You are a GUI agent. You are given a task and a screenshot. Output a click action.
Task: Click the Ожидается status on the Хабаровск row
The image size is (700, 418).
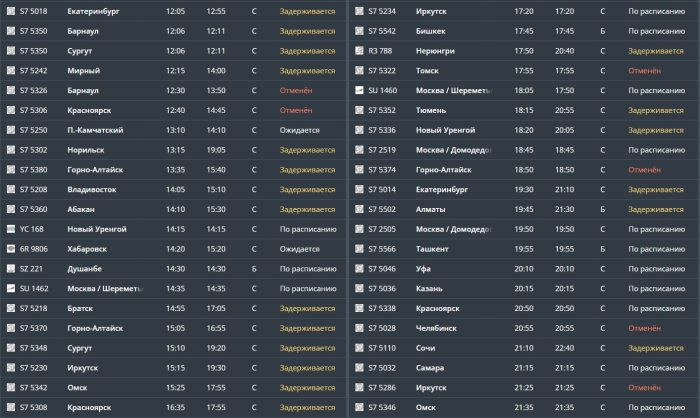pyautogui.click(x=299, y=248)
